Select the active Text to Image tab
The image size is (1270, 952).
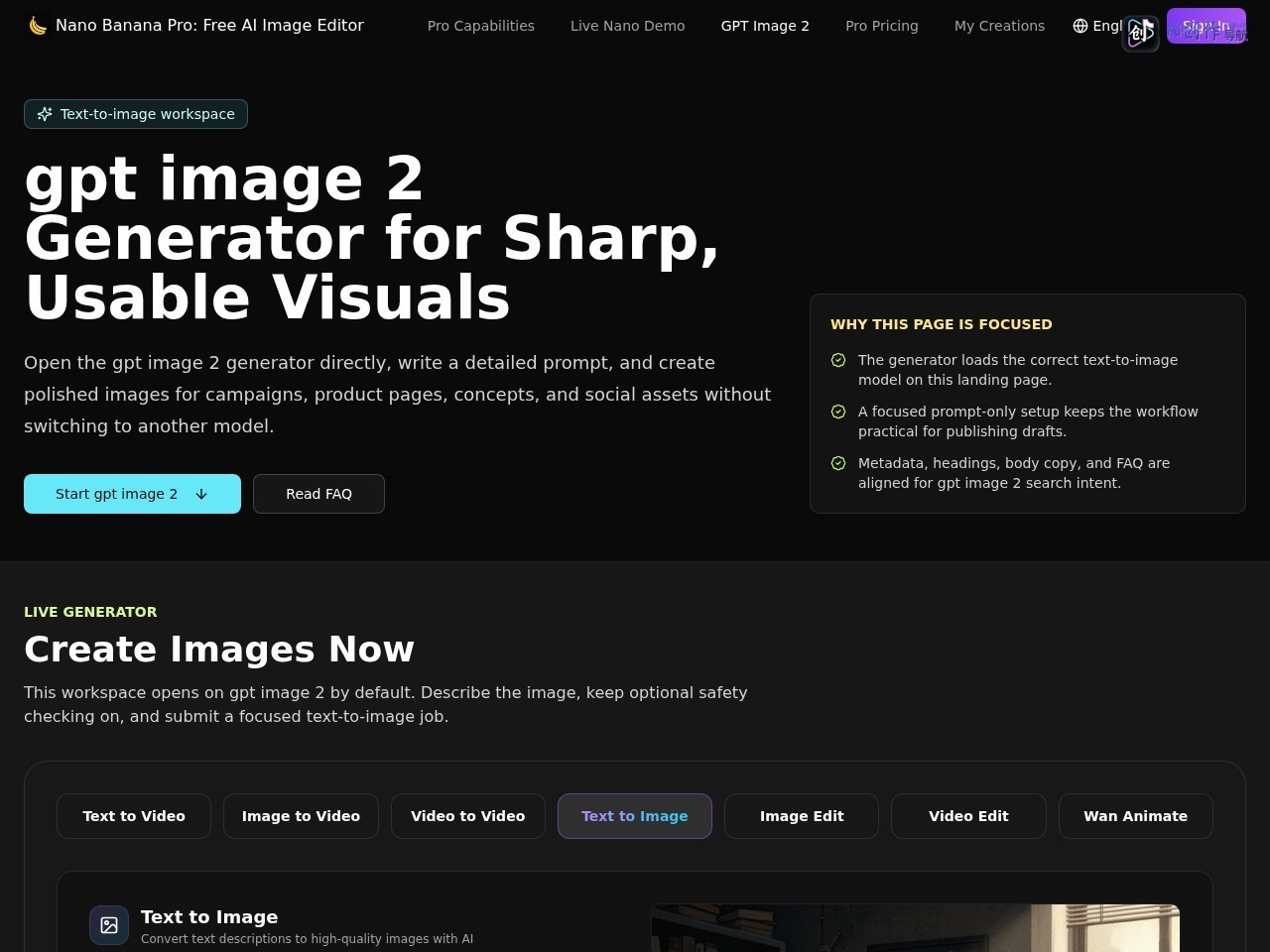[635, 816]
